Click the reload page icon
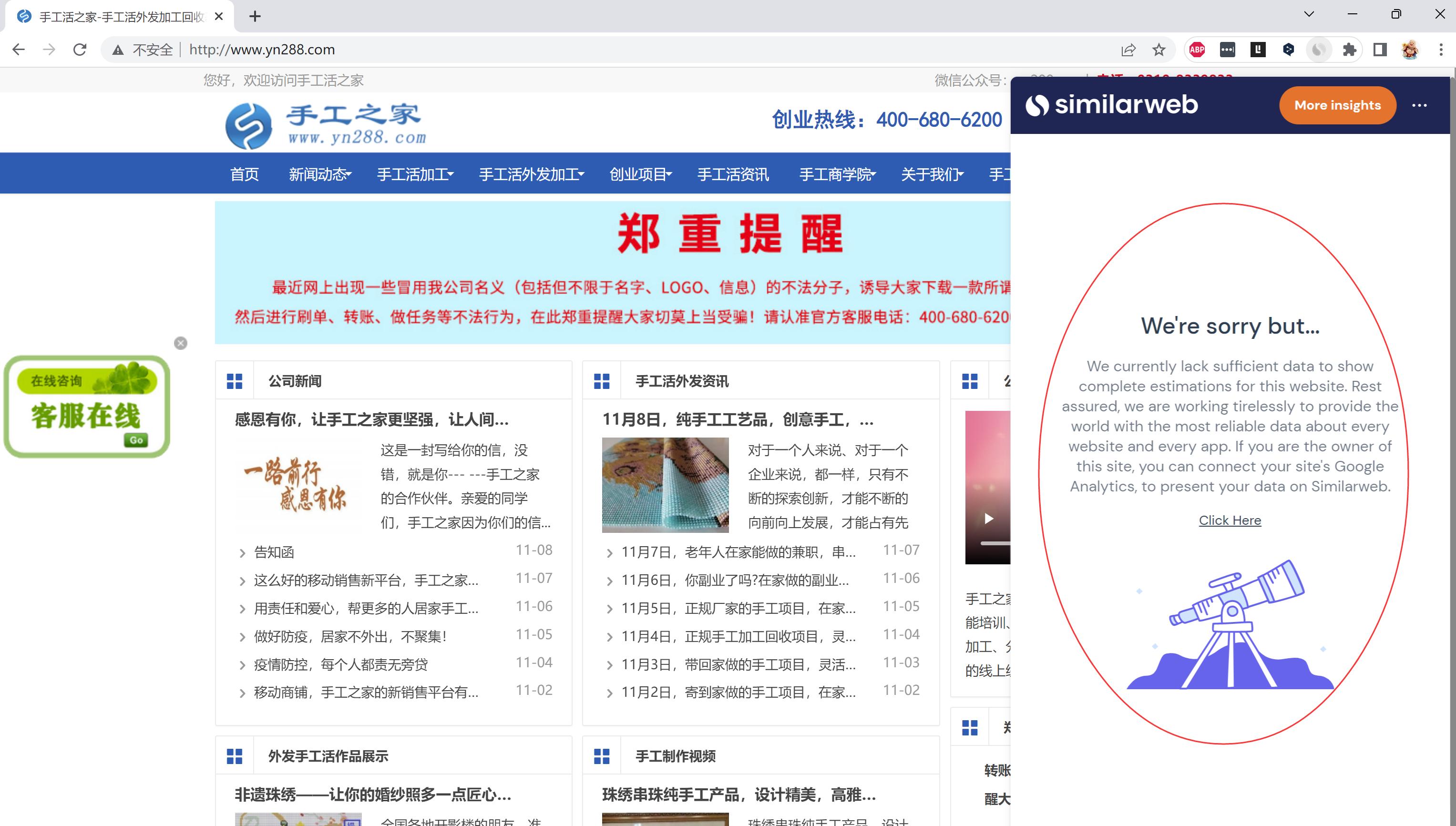Viewport: 1456px width, 826px height. click(80, 50)
